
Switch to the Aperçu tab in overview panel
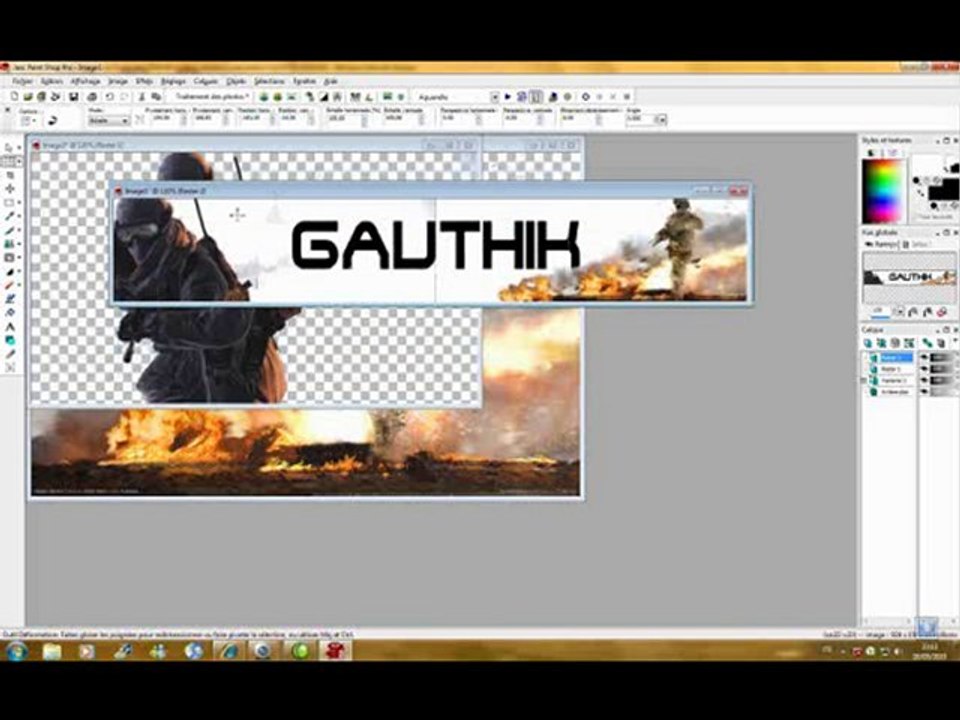882,244
